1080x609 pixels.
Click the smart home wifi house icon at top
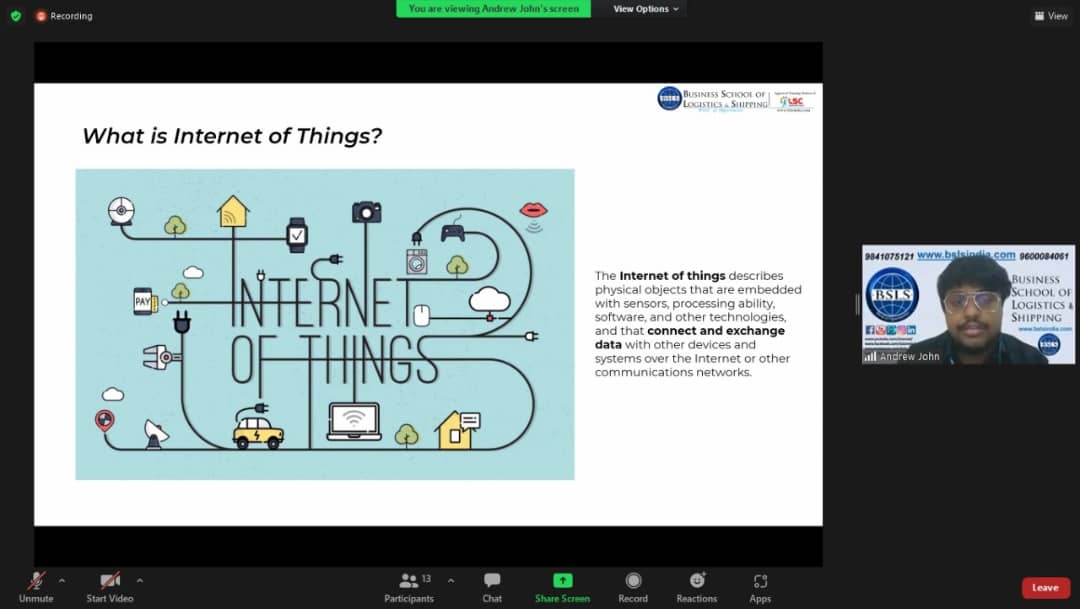(233, 212)
